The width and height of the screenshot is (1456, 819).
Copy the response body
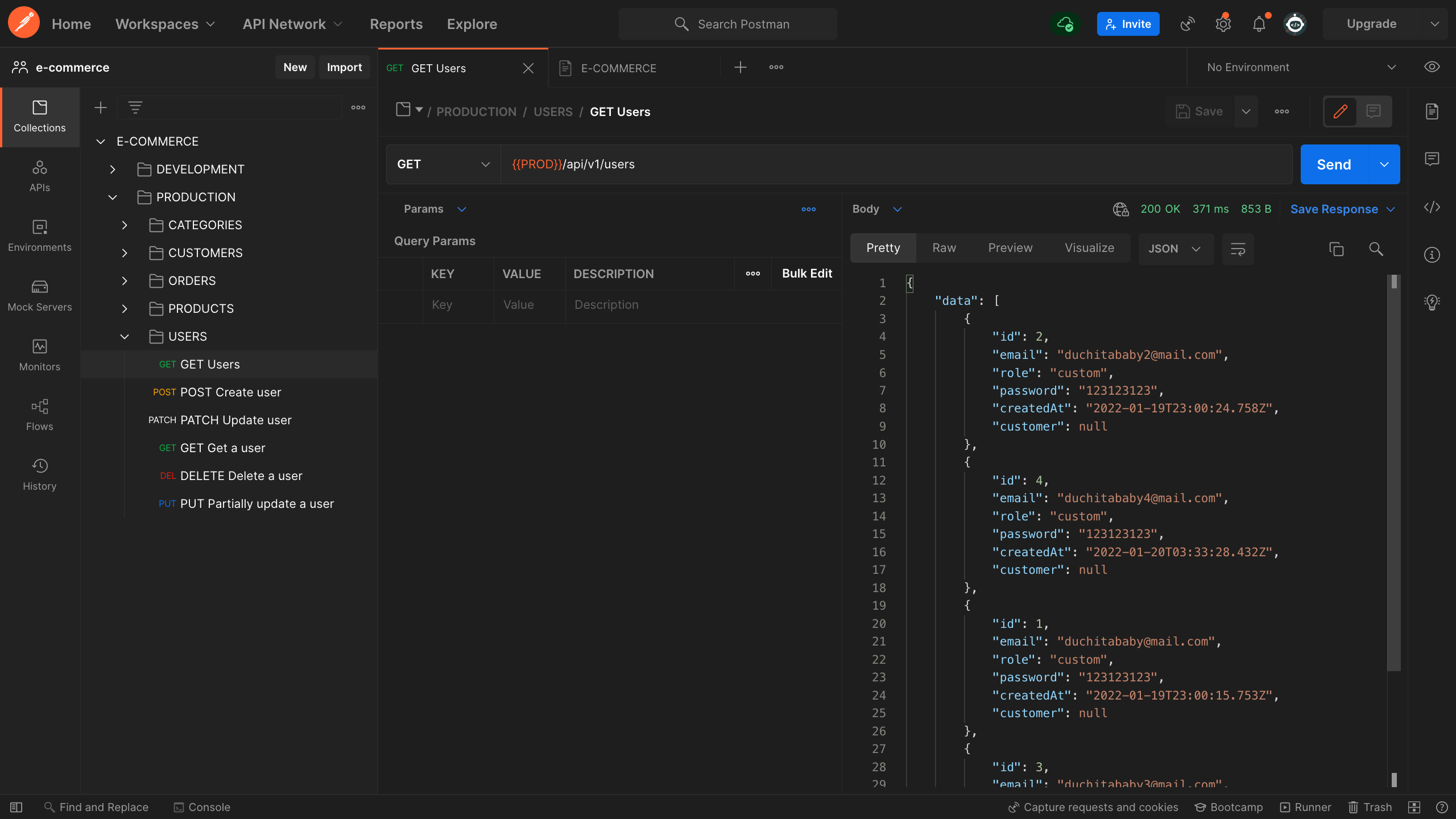pyautogui.click(x=1337, y=249)
